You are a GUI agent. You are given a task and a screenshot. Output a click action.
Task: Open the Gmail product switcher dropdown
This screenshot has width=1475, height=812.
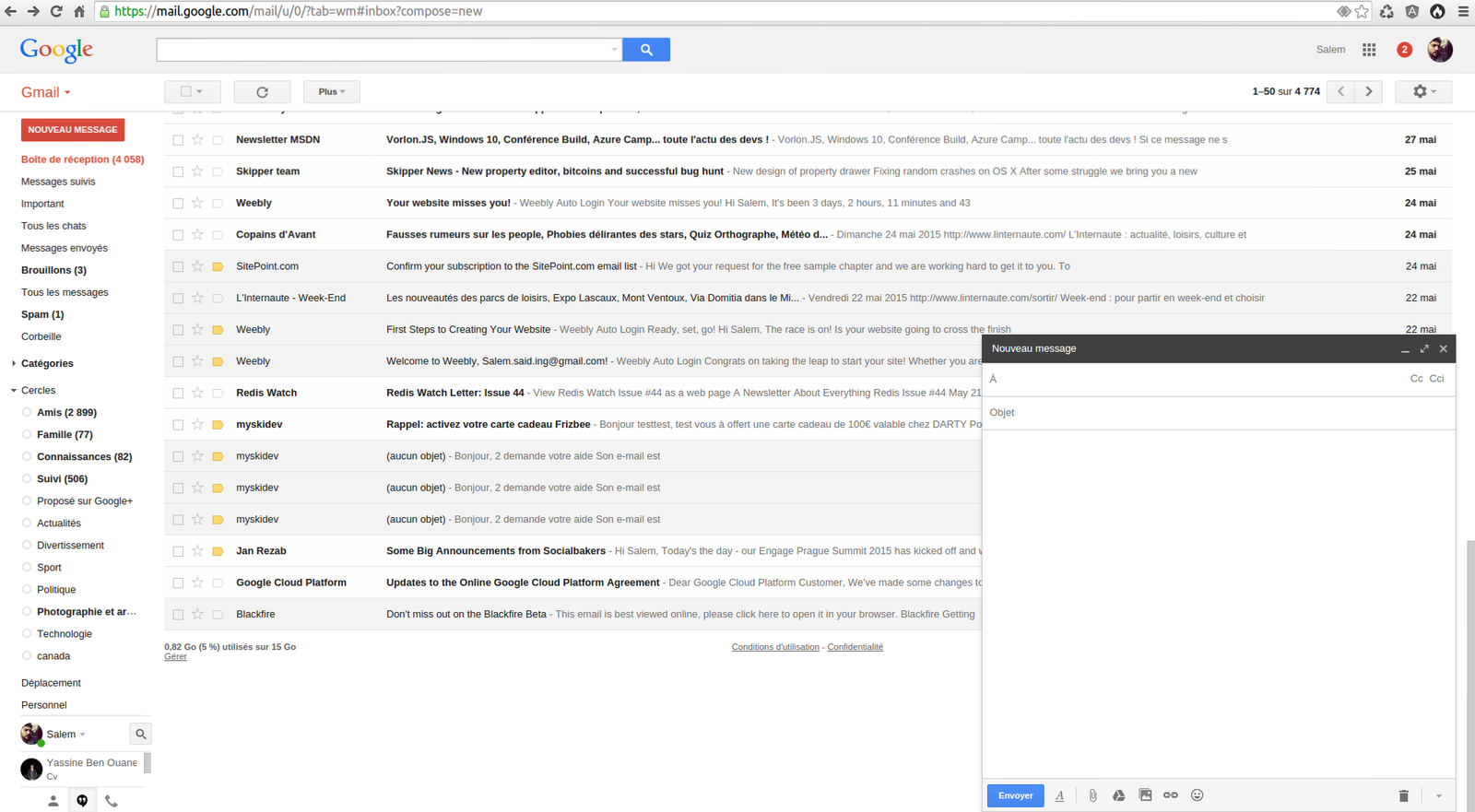coord(46,92)
